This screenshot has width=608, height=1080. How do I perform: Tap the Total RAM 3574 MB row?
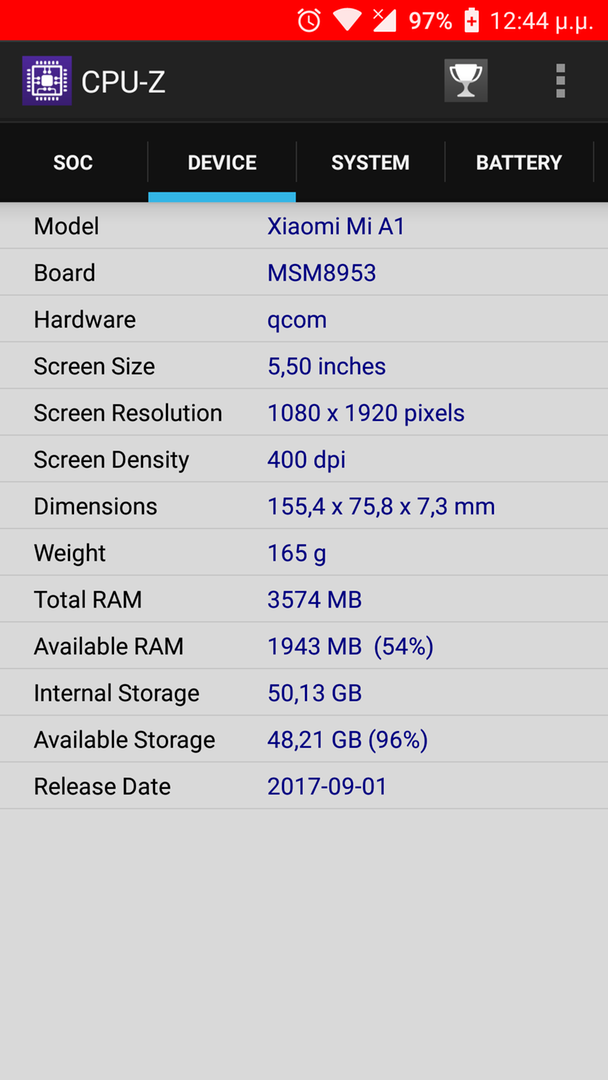(x=304, y=599)
